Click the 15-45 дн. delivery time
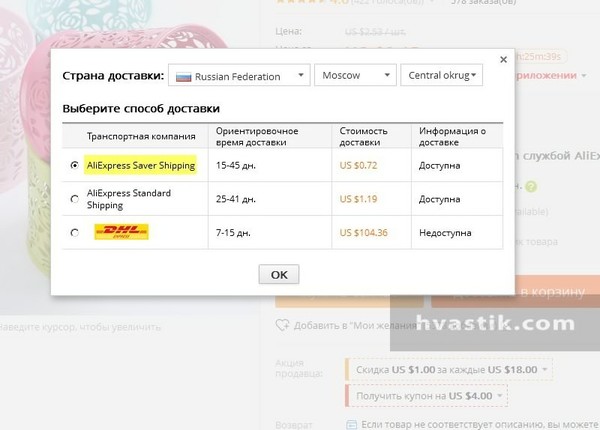Image resolution: width=600 pixels, height=430 pixels. coord(236,165)
